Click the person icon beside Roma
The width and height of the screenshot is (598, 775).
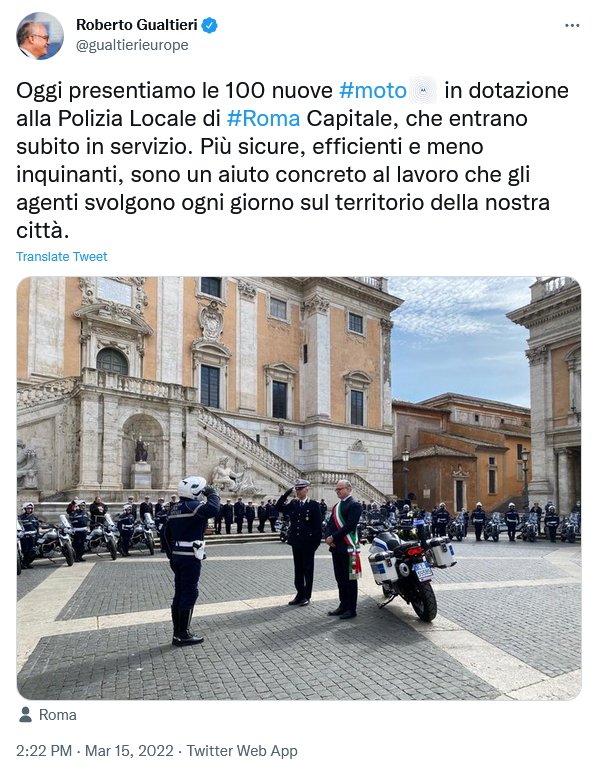click(x=25, y=715)
